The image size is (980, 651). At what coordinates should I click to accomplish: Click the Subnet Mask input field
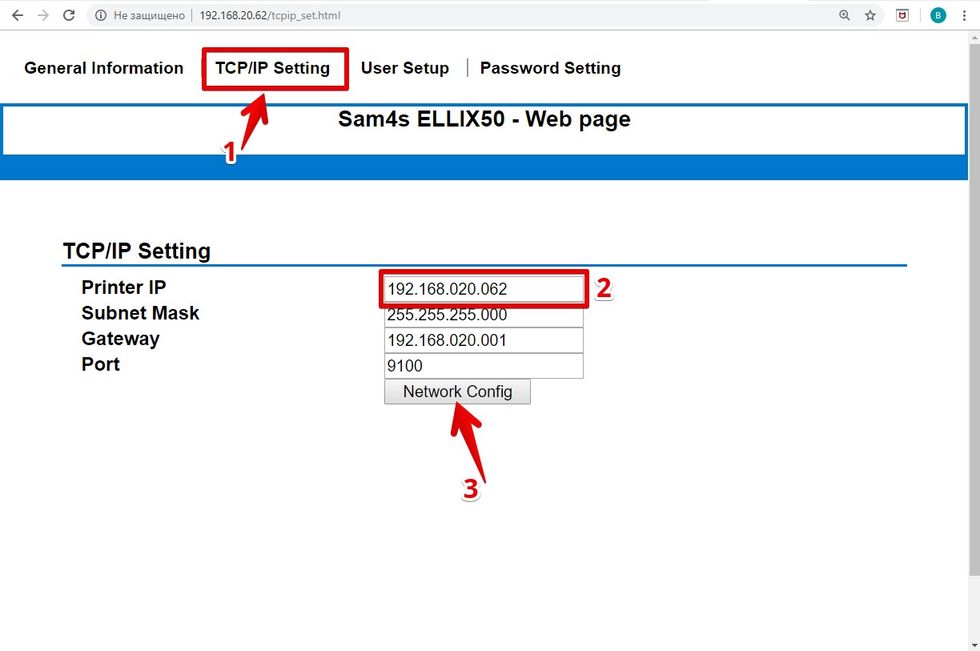(x=484, y=315)
